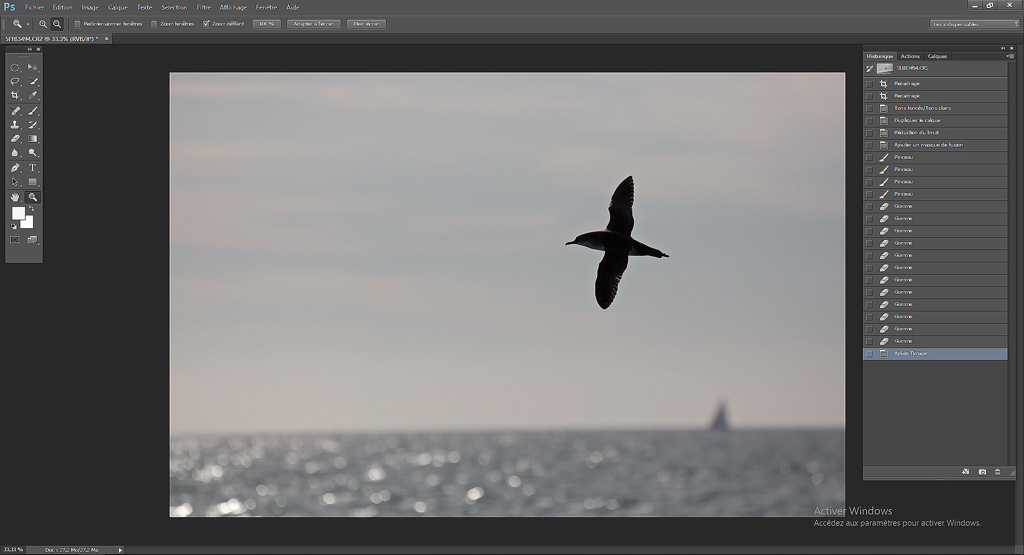Create new snapshot with the camera icon
Viewport: 1024px width, 555px height.
[x=982, y=471]
